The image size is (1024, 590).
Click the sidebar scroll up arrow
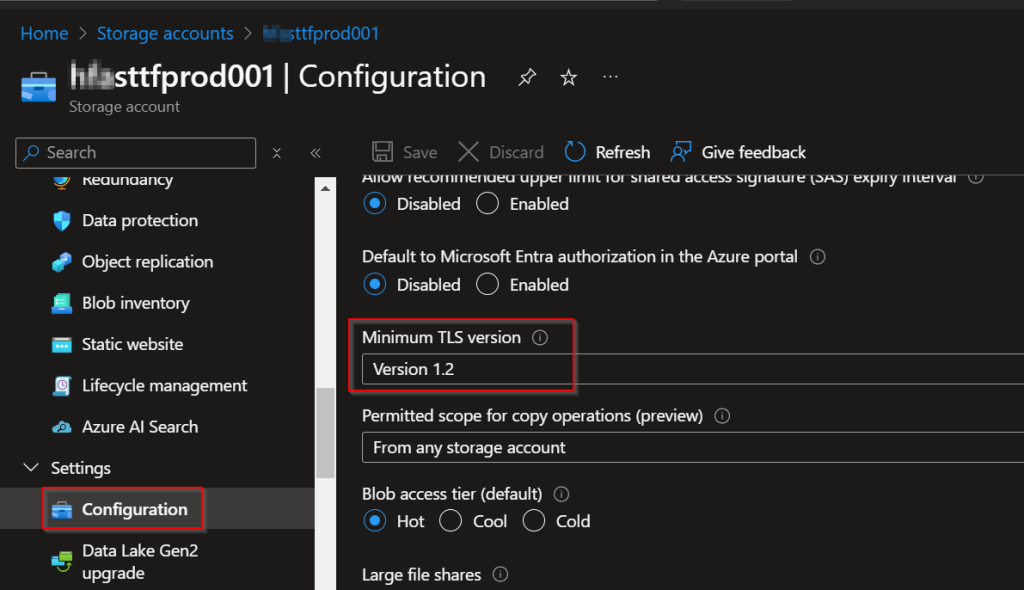coord(325,188)
